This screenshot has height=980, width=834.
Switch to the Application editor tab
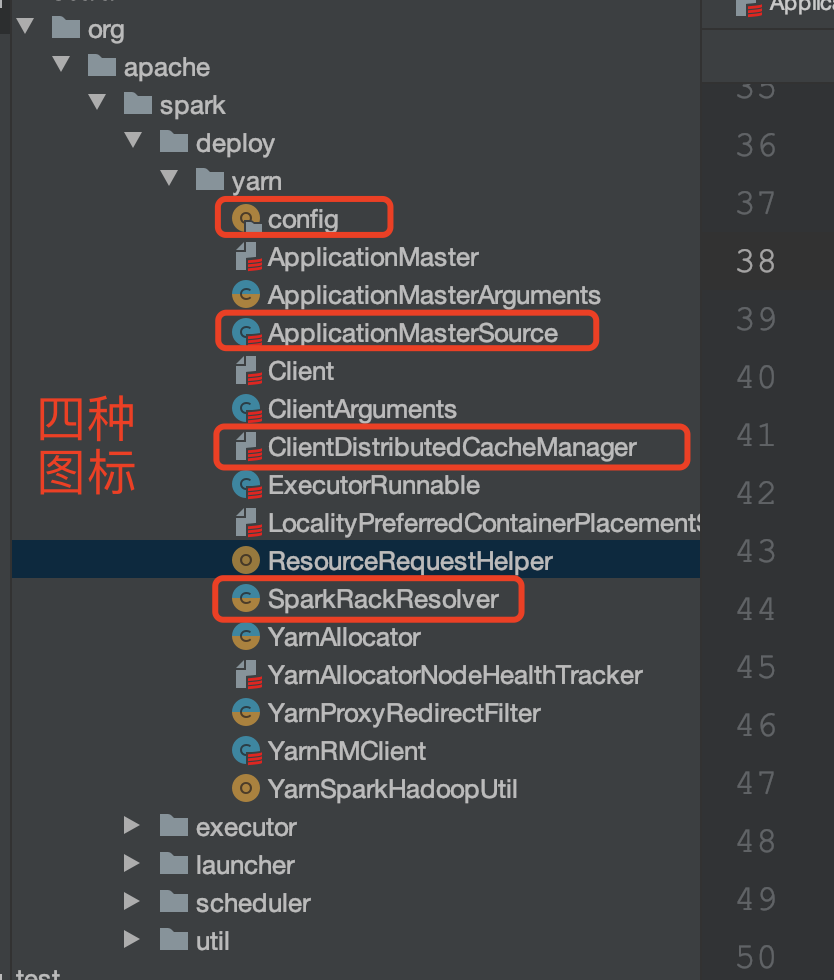(x=790, y=10)
